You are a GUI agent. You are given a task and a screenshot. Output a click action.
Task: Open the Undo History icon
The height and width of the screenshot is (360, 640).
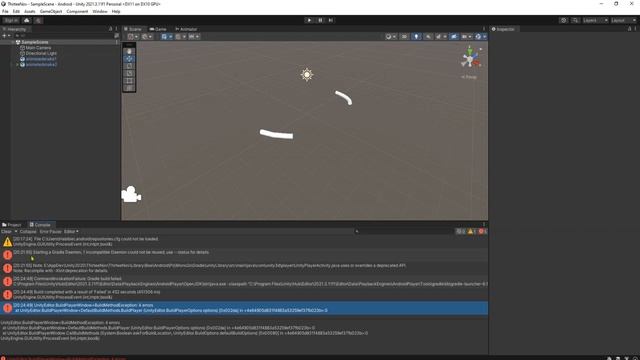tap(563, 20)
